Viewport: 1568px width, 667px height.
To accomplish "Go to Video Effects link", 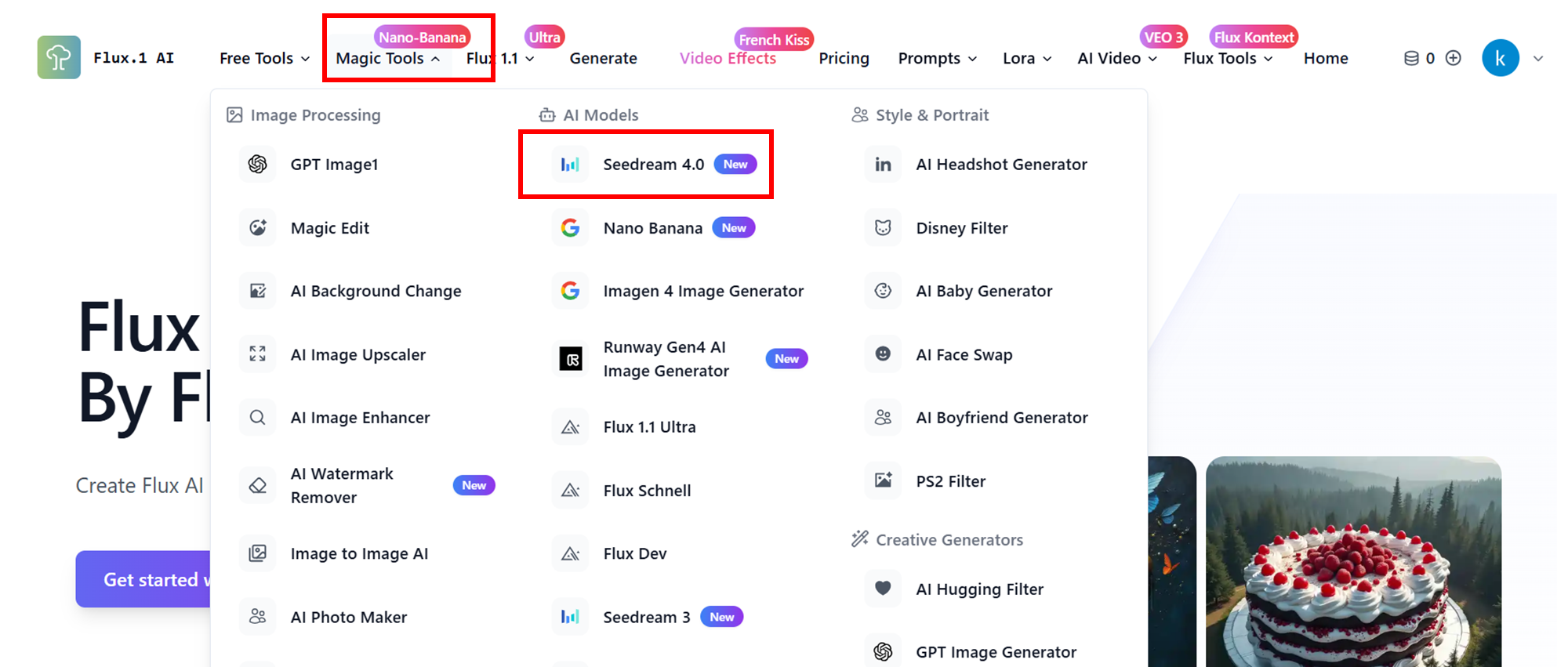I will point(728,59).
